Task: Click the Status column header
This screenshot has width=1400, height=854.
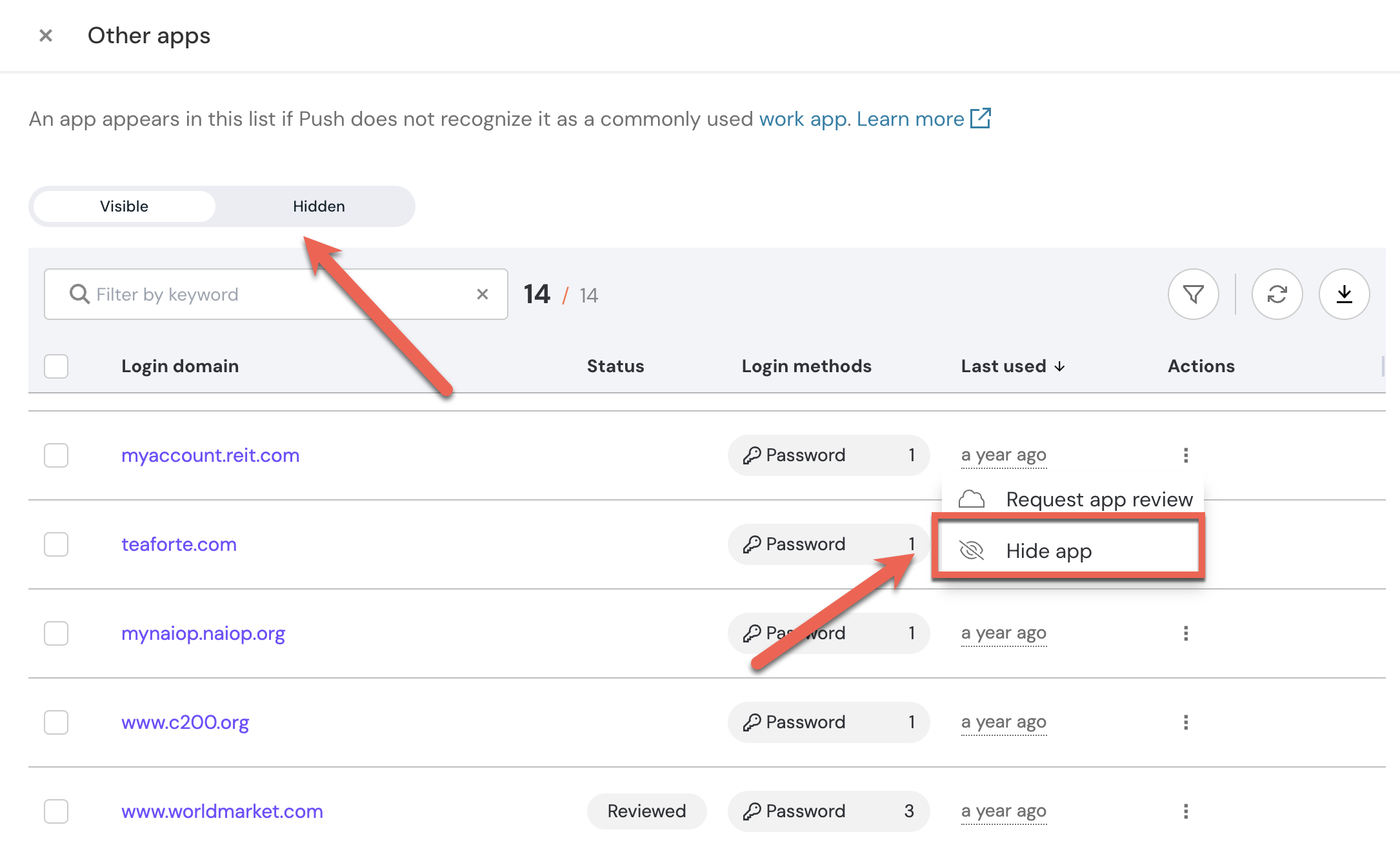Action: coord(615,366)
